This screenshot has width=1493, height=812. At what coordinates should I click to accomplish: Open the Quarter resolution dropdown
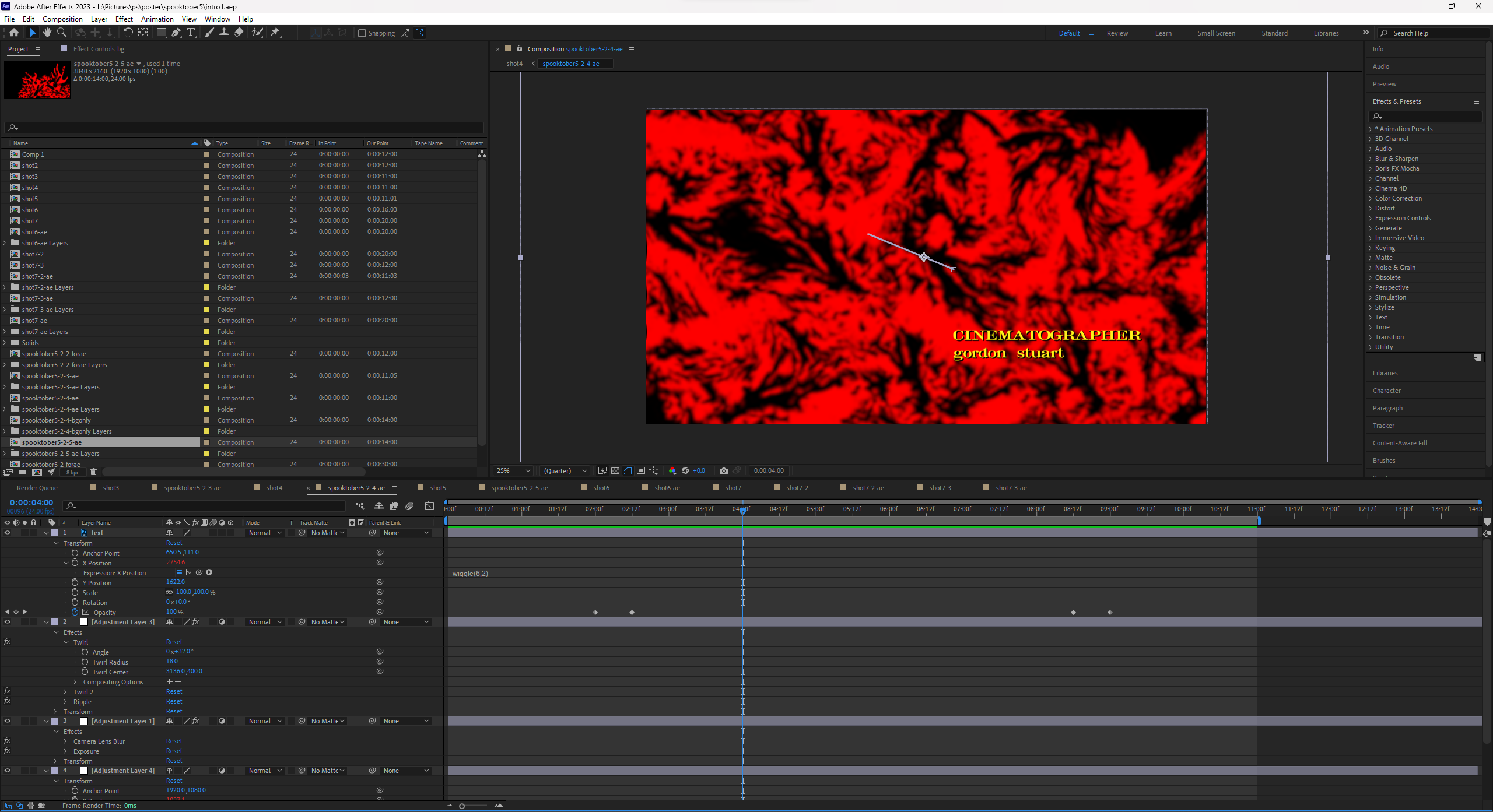(x=565, y=471)
